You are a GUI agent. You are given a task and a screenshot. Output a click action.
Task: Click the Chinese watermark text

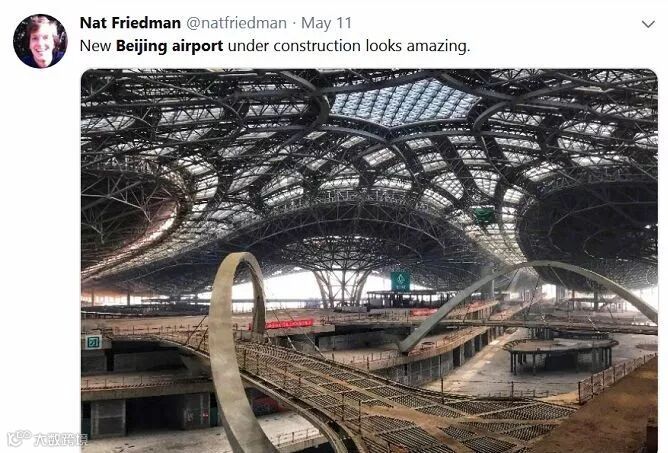60,439
